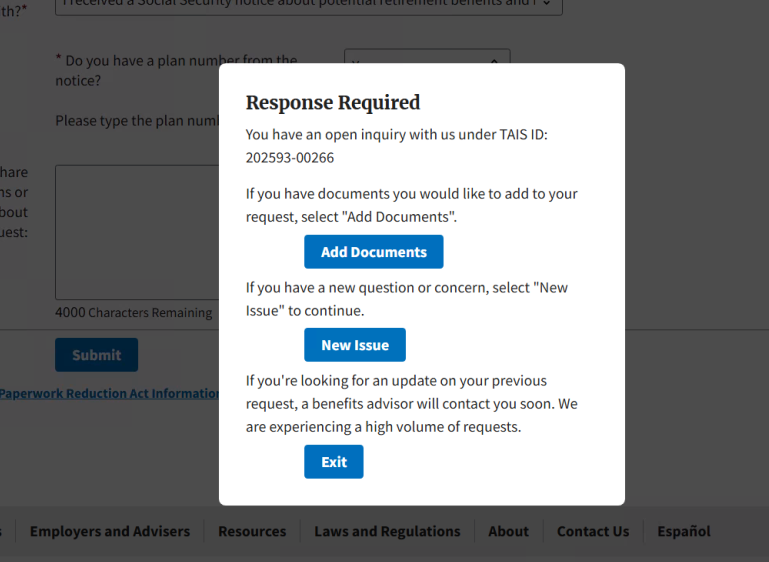Screen dimensions: 769x562
Task: Select the About navigation item
Action: pos(508,531)
